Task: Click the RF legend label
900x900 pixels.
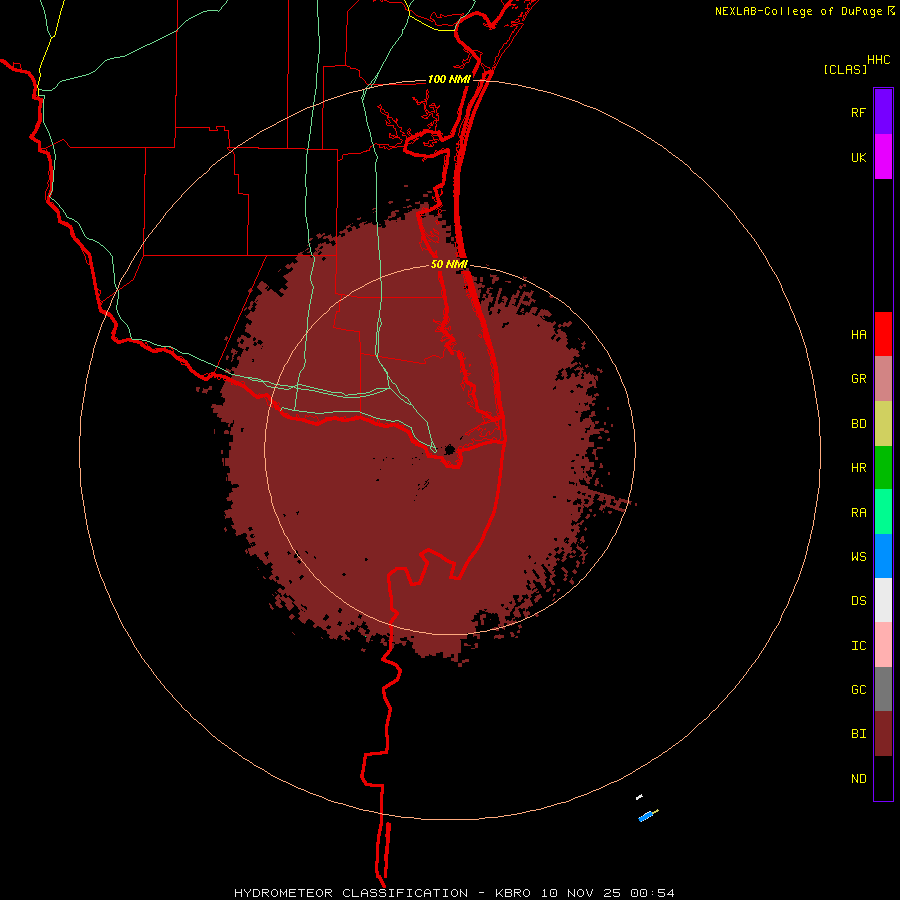Action: [x=858, y=113]
